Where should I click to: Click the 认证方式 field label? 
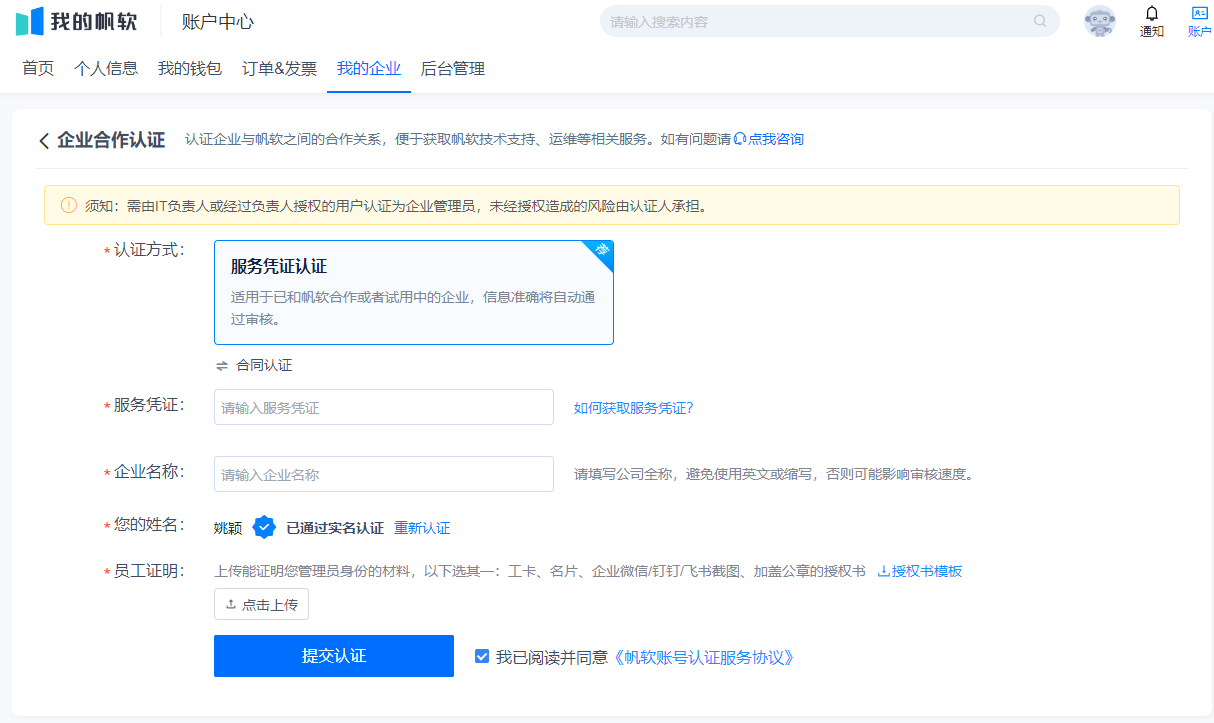[148, 249]
